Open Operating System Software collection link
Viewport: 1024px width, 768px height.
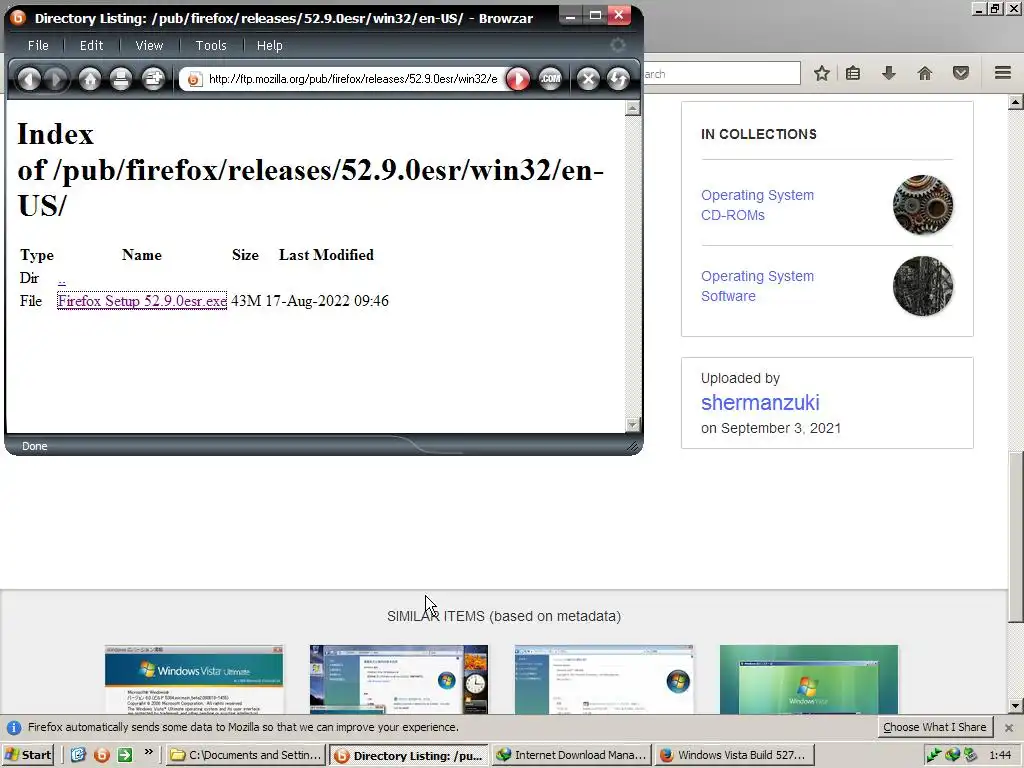tap(758, 286)
